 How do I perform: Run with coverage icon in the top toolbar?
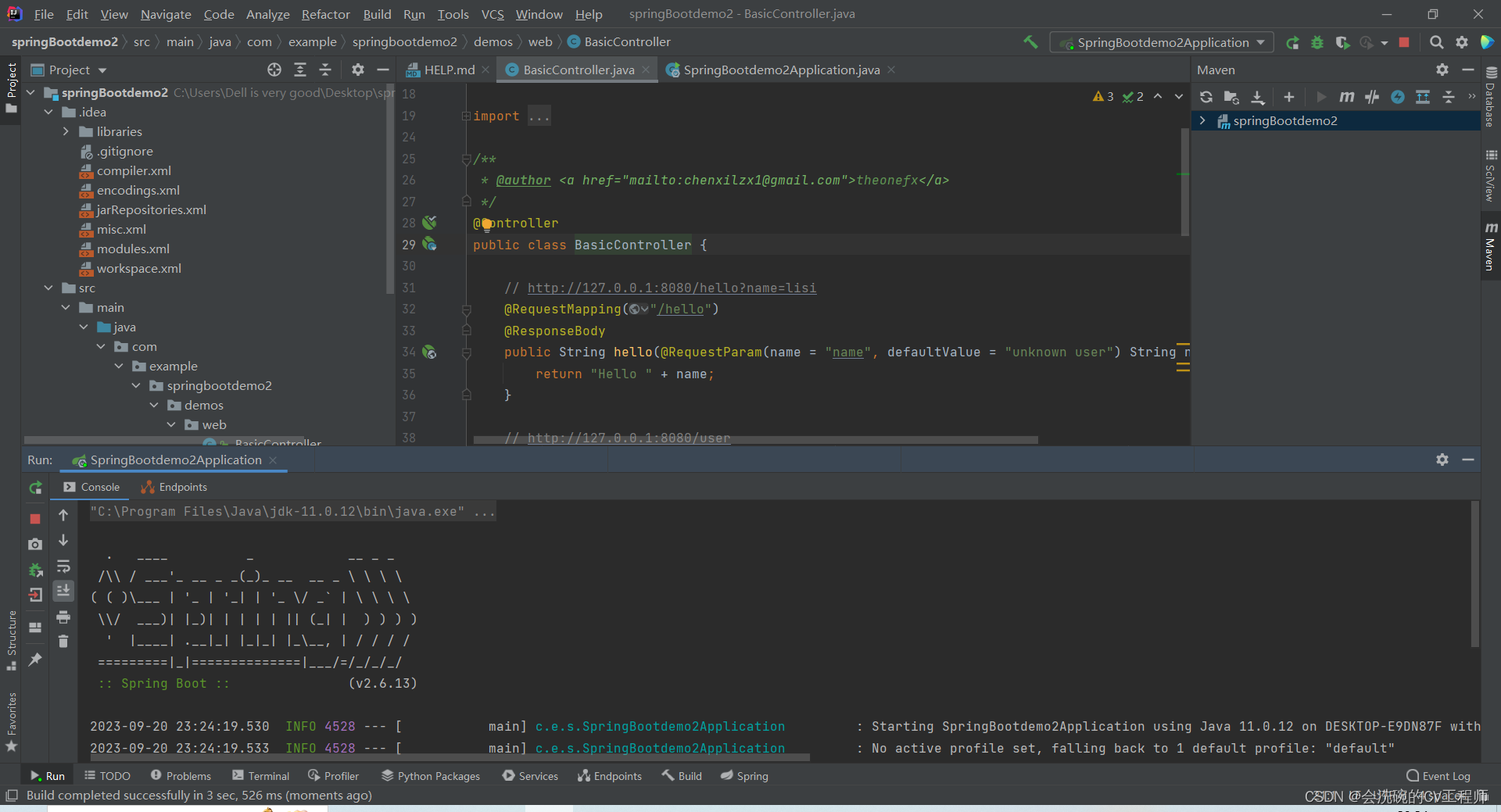pyautogui.click(x=1342, y=42)
